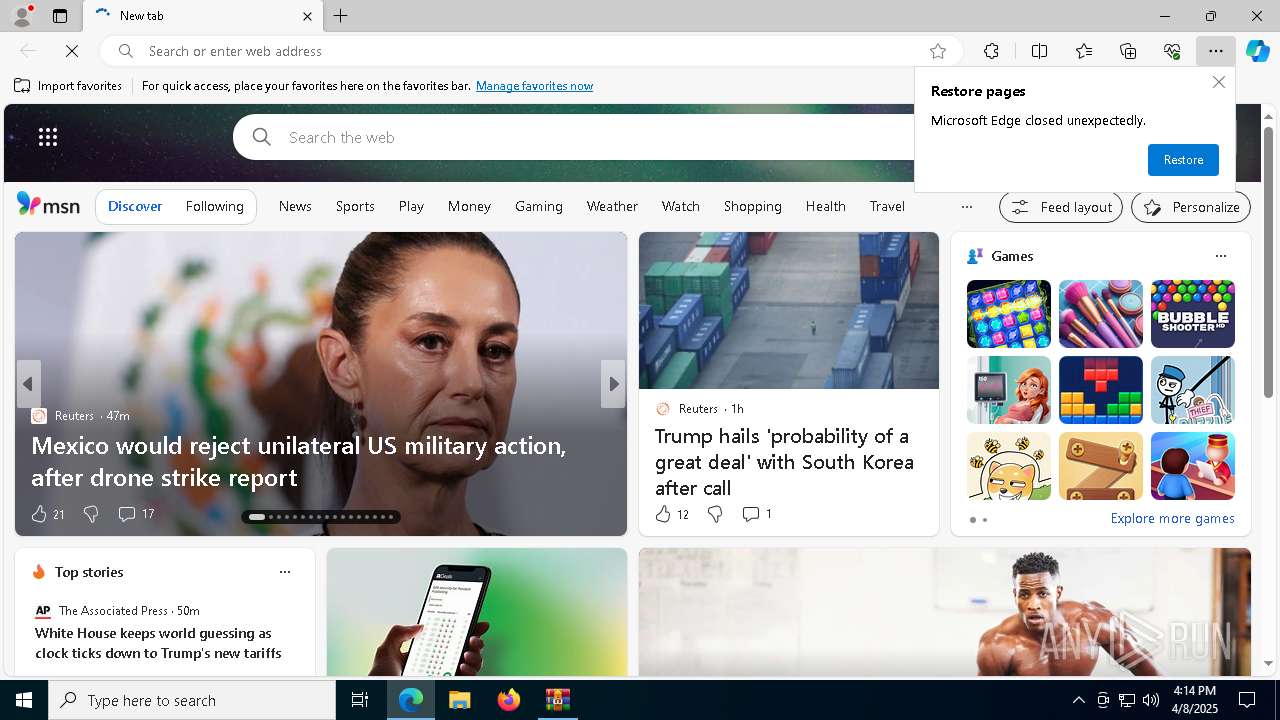This screenshot has width=1280, height=720.
Task: Open File Explorer from taskbar
Action: 460,700
